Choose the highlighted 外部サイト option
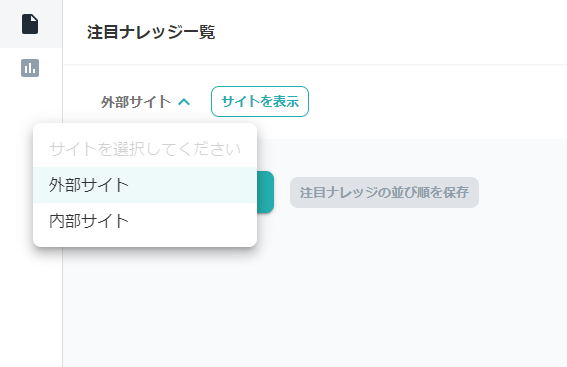The width and height of the screenshot is (567, 367). click(x=145, y=185)
